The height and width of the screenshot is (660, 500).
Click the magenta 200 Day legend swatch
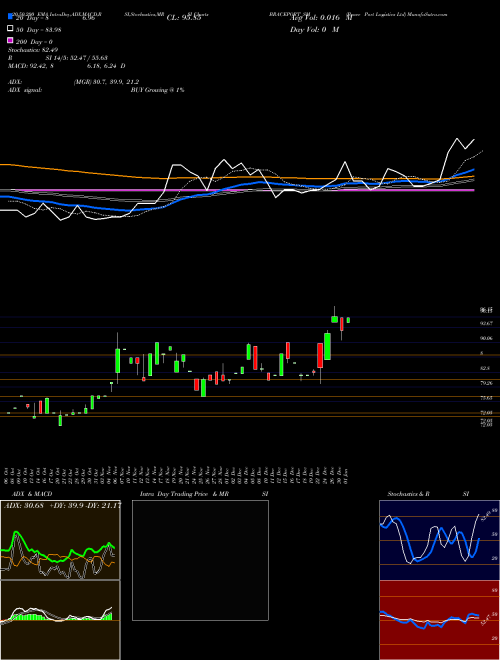(10, 41)
